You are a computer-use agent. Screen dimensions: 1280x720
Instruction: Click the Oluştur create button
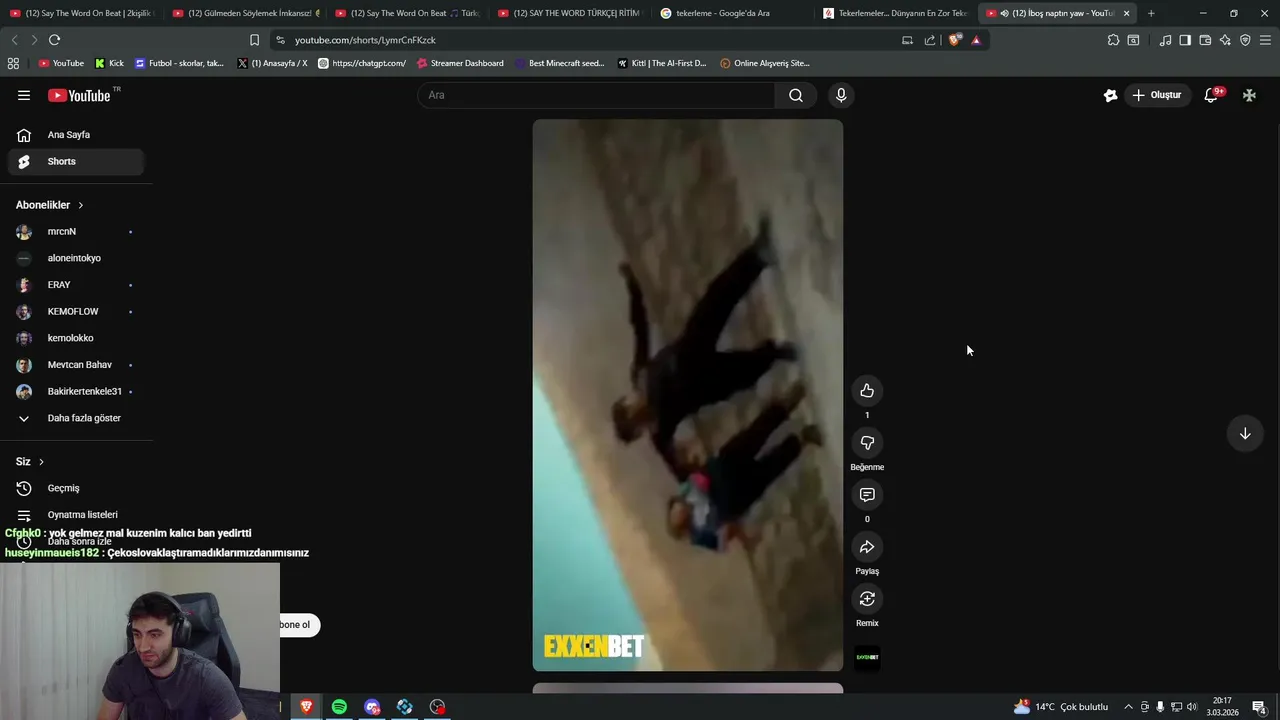point(1157,95)
